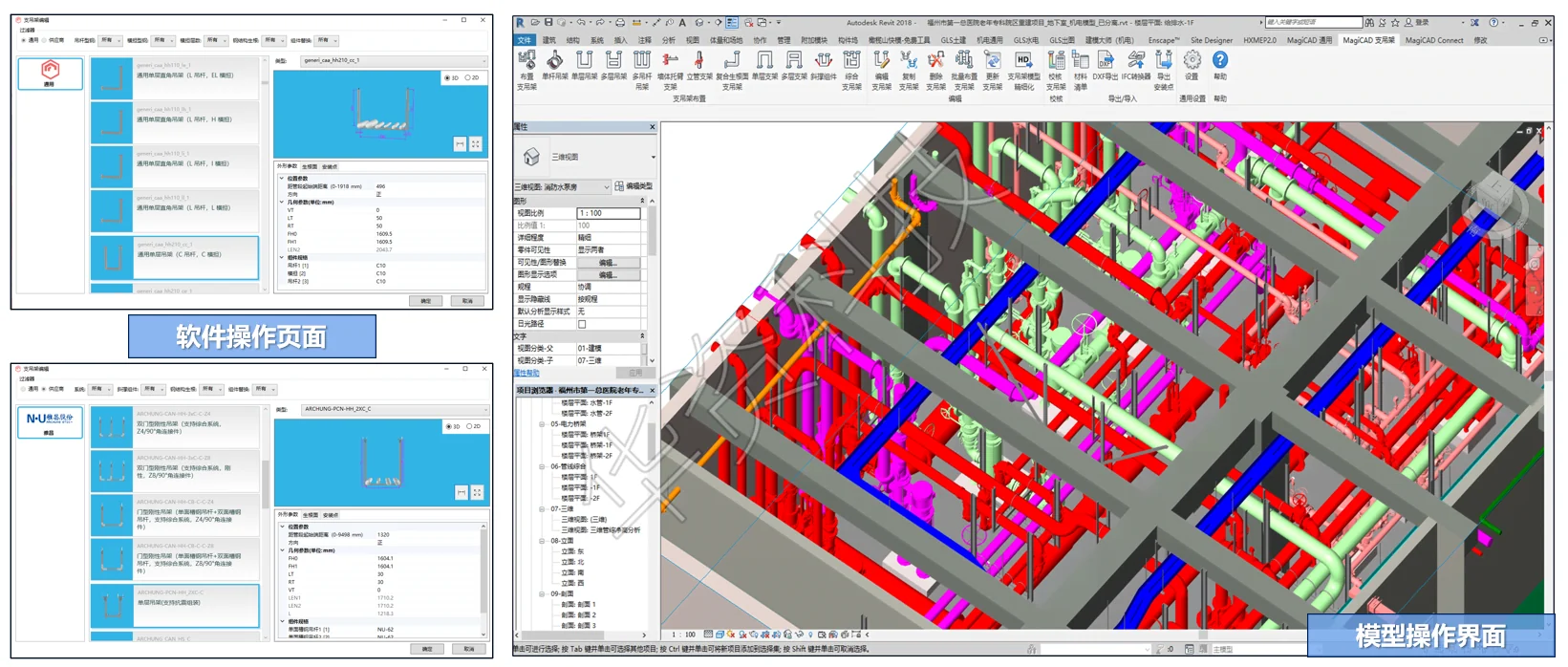Image resolution: width=1568 pixels, height=667 pixels.
Task: Open the IFC转换器 tool
Action: pos(1136,61)
